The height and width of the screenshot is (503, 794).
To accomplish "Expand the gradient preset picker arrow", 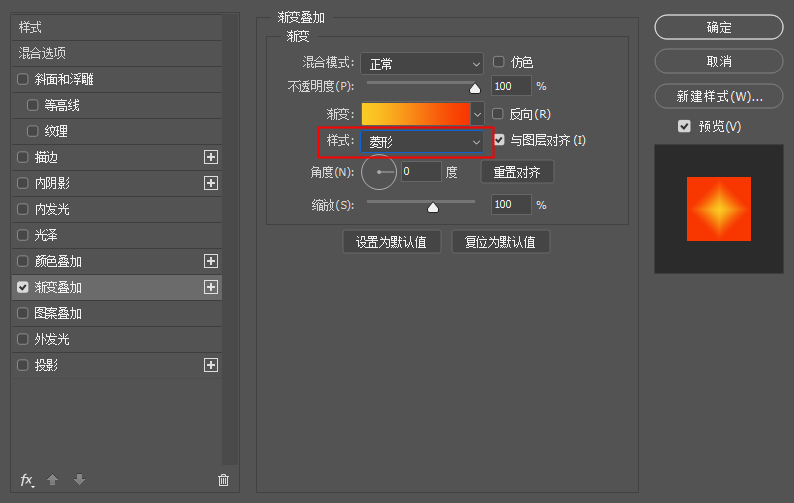I will point(477,114).
